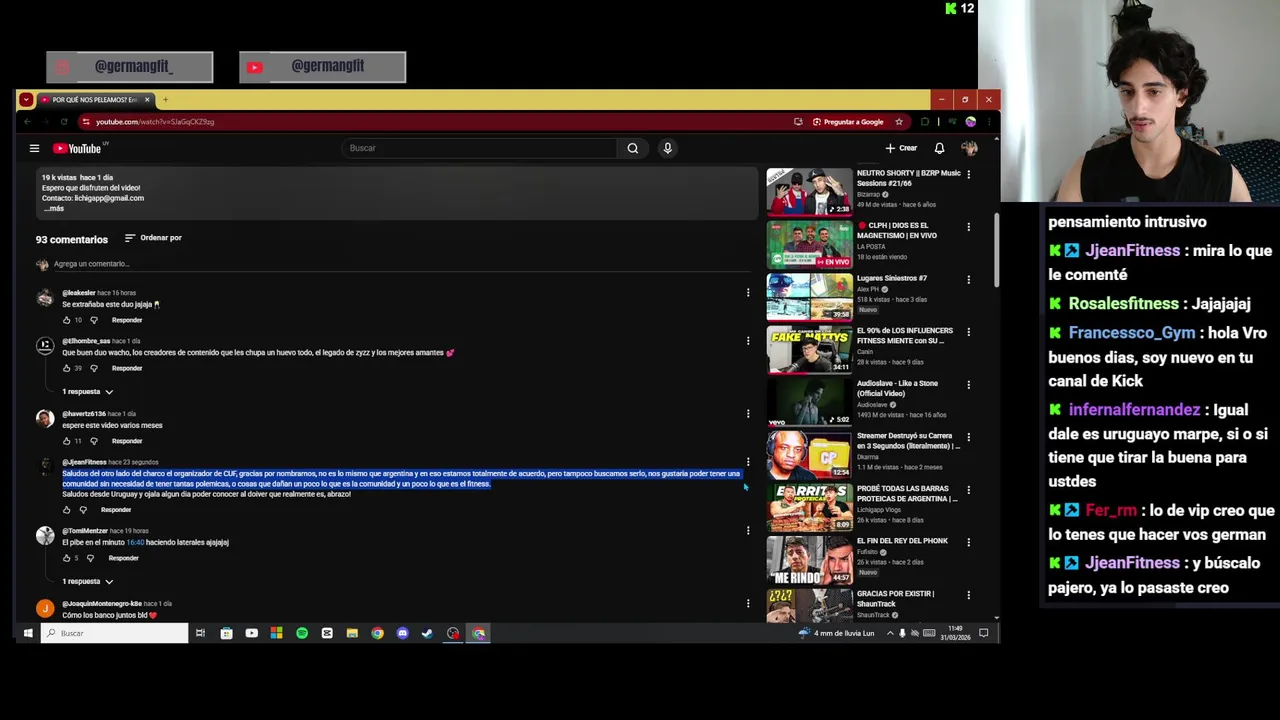Like the @JjeanFitness comment
The height and width of the screenshot is (720, 1280).
67,510
